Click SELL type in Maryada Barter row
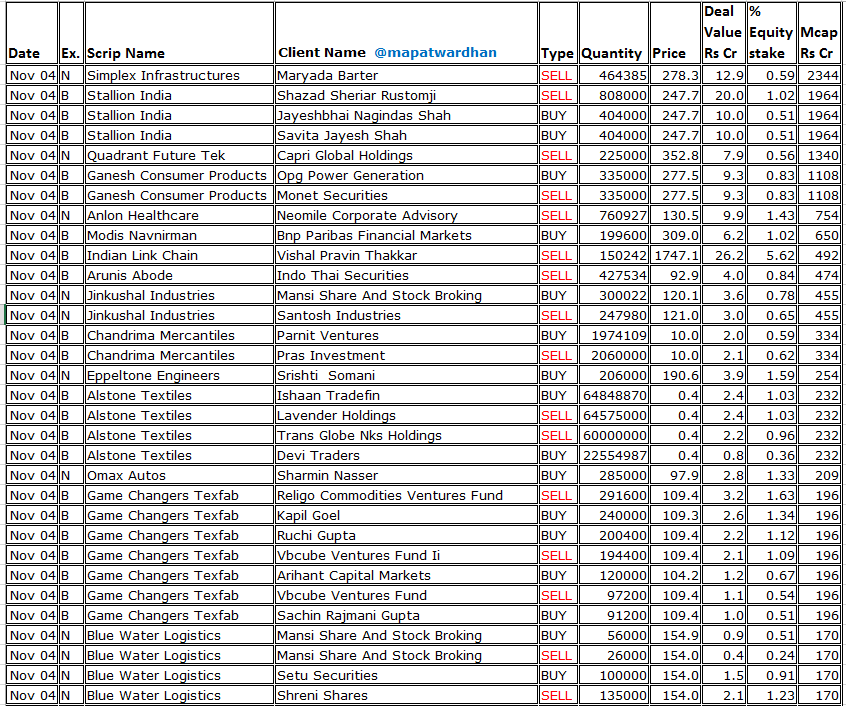Screen dimensions: 846x706 (558, 76)
